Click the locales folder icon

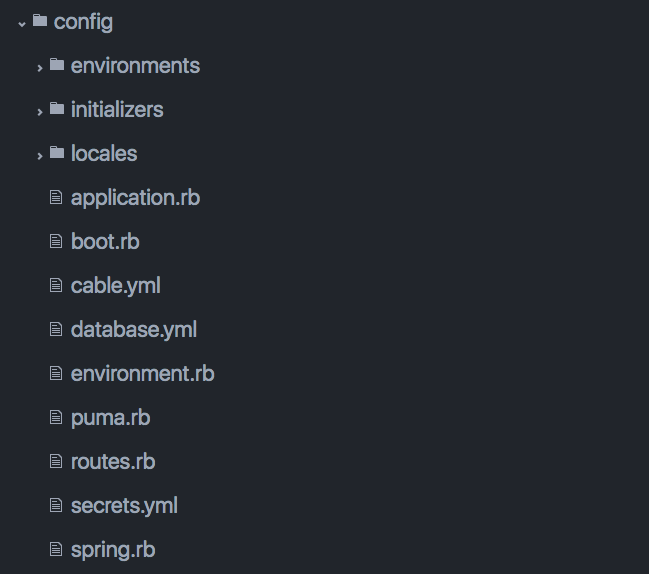pos(57,152)
